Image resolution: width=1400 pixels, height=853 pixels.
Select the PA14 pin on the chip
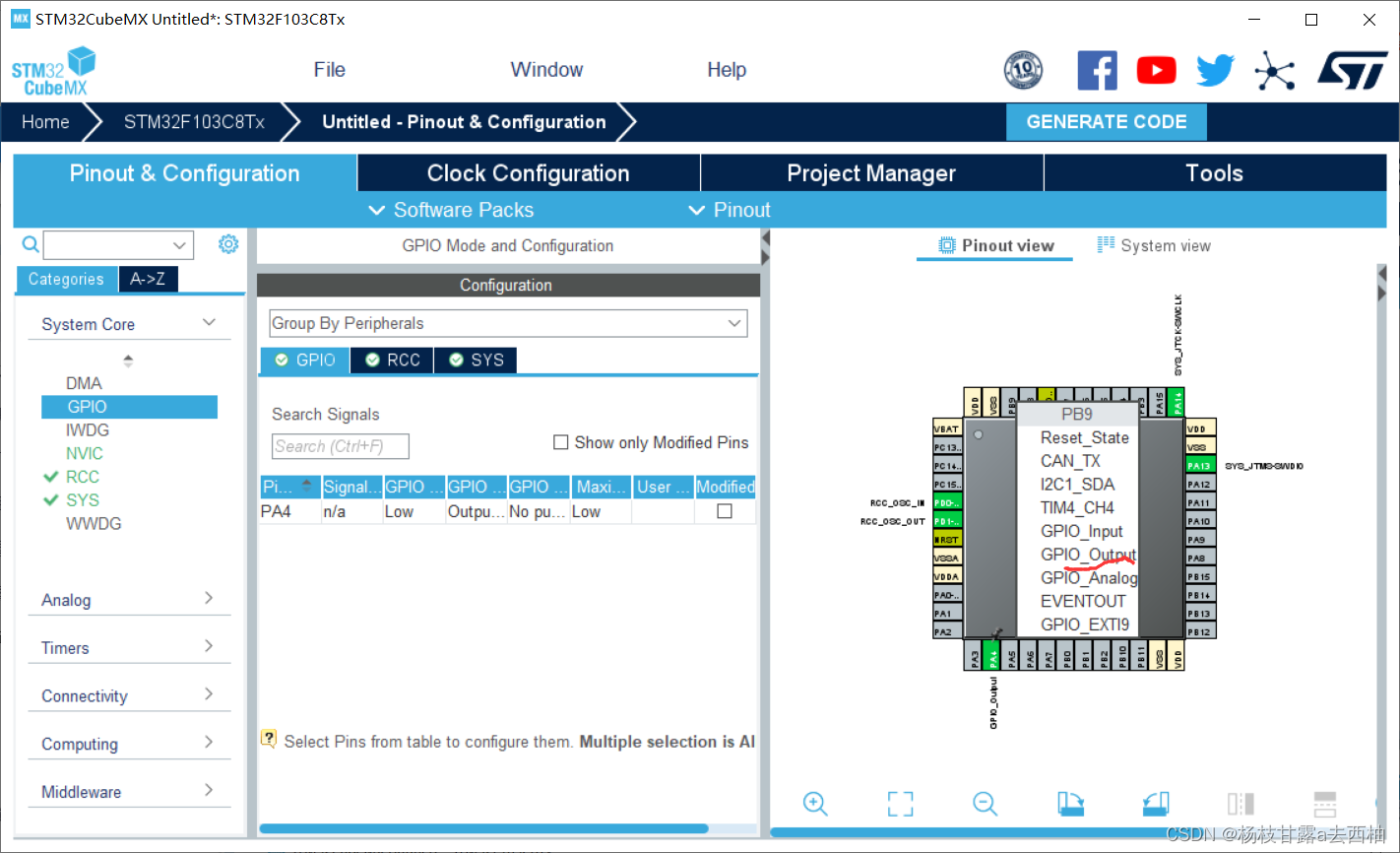(x=1177, y=402)
